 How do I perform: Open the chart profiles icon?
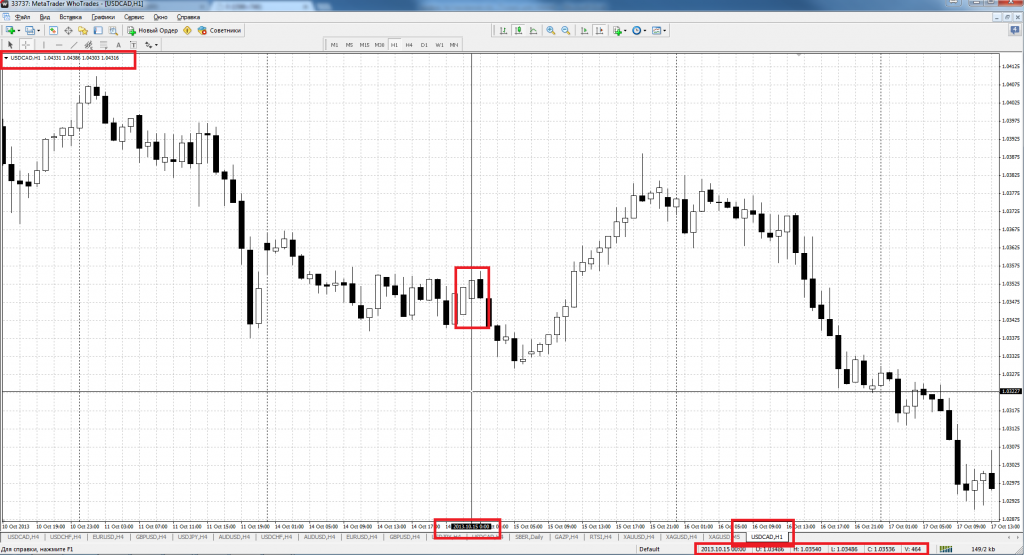tap(30, 30)
